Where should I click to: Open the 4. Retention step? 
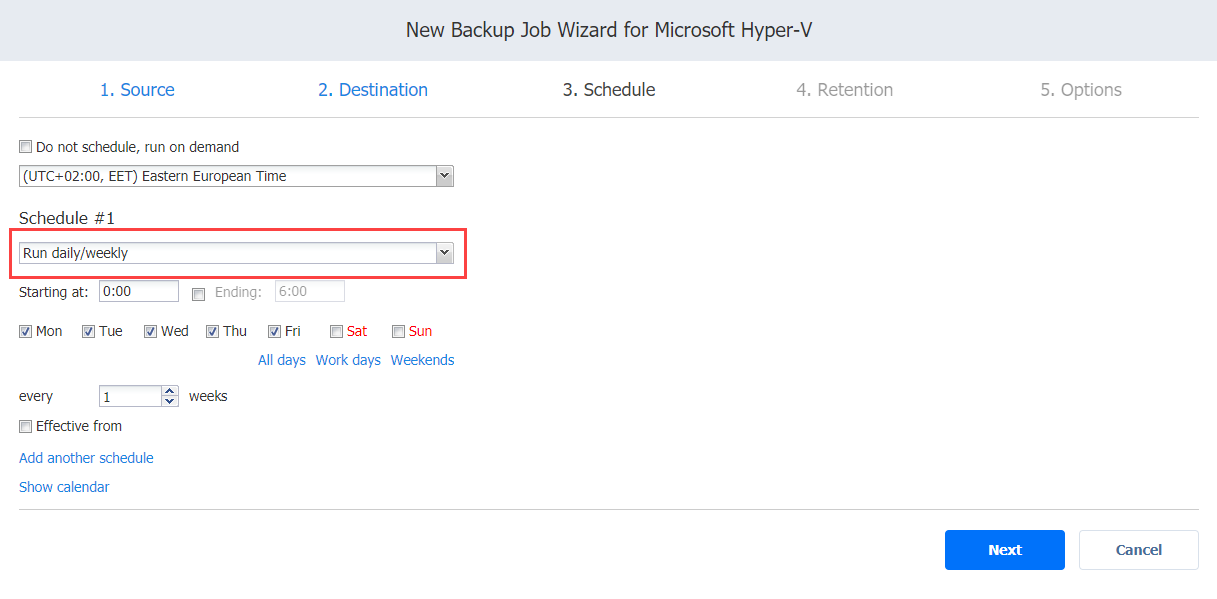[x=845, y=90]
